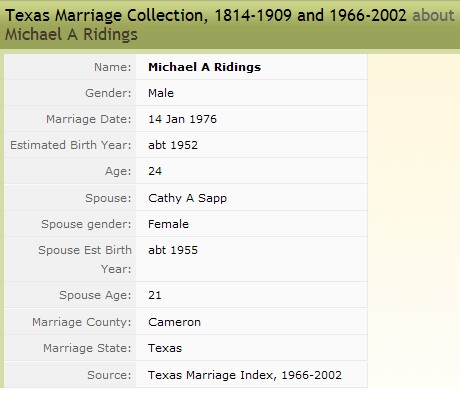Click the Marriage County: field label

[x=82, y=322]
